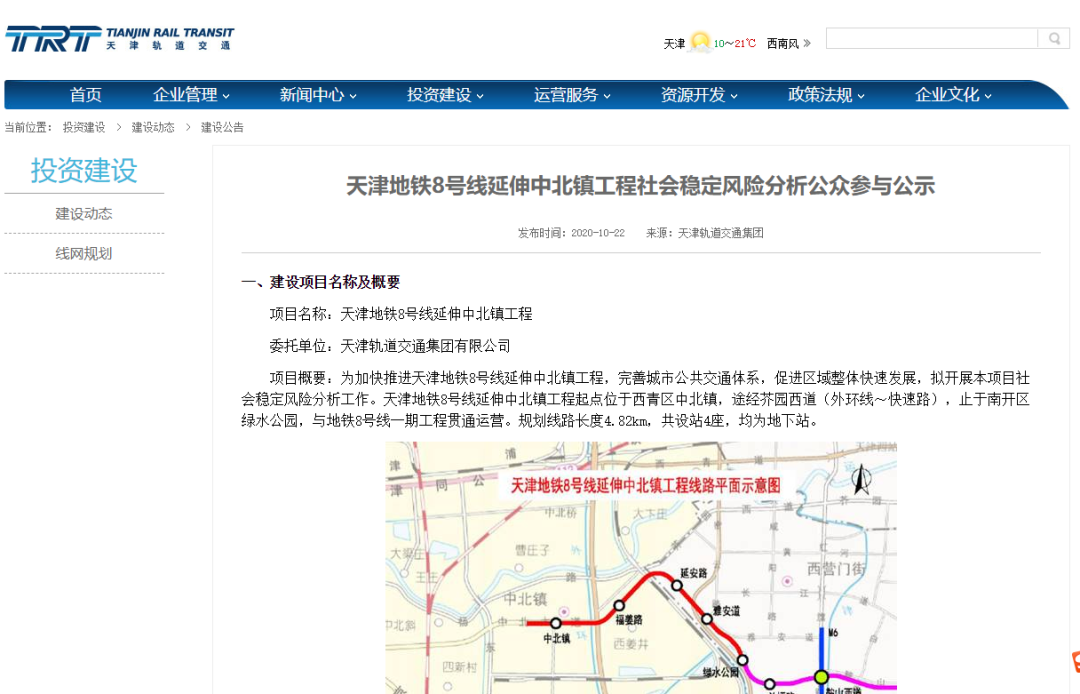Open the 投资建设 navigation menu
Screen dimensions: 1080x694
pos(445,95)
